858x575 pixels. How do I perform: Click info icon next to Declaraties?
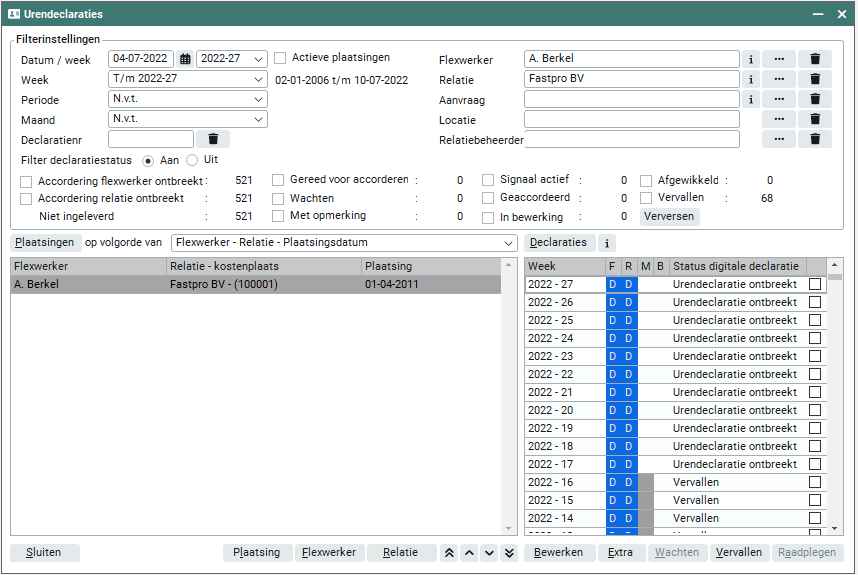[x=607, y=242]
